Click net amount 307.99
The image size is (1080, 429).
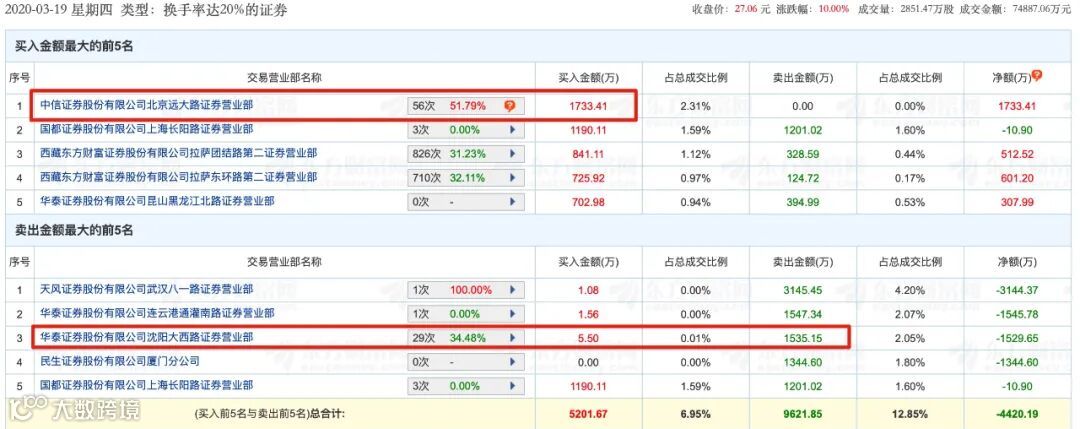(x=1018, y=202)
